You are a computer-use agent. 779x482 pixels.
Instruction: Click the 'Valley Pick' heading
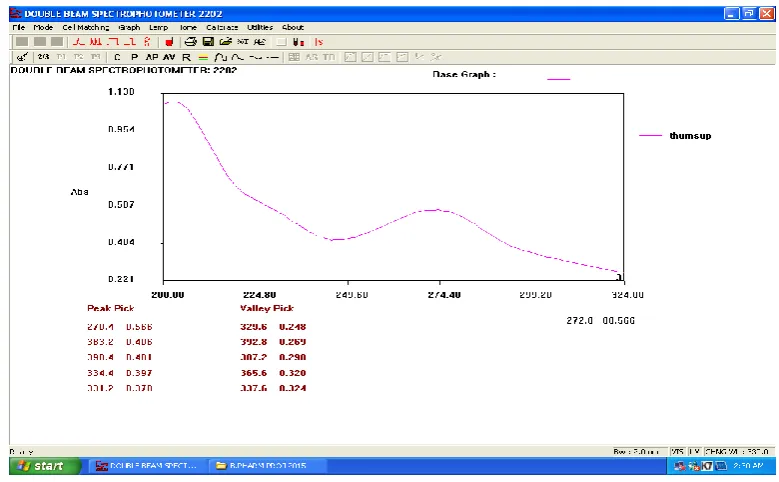[267, 308]
